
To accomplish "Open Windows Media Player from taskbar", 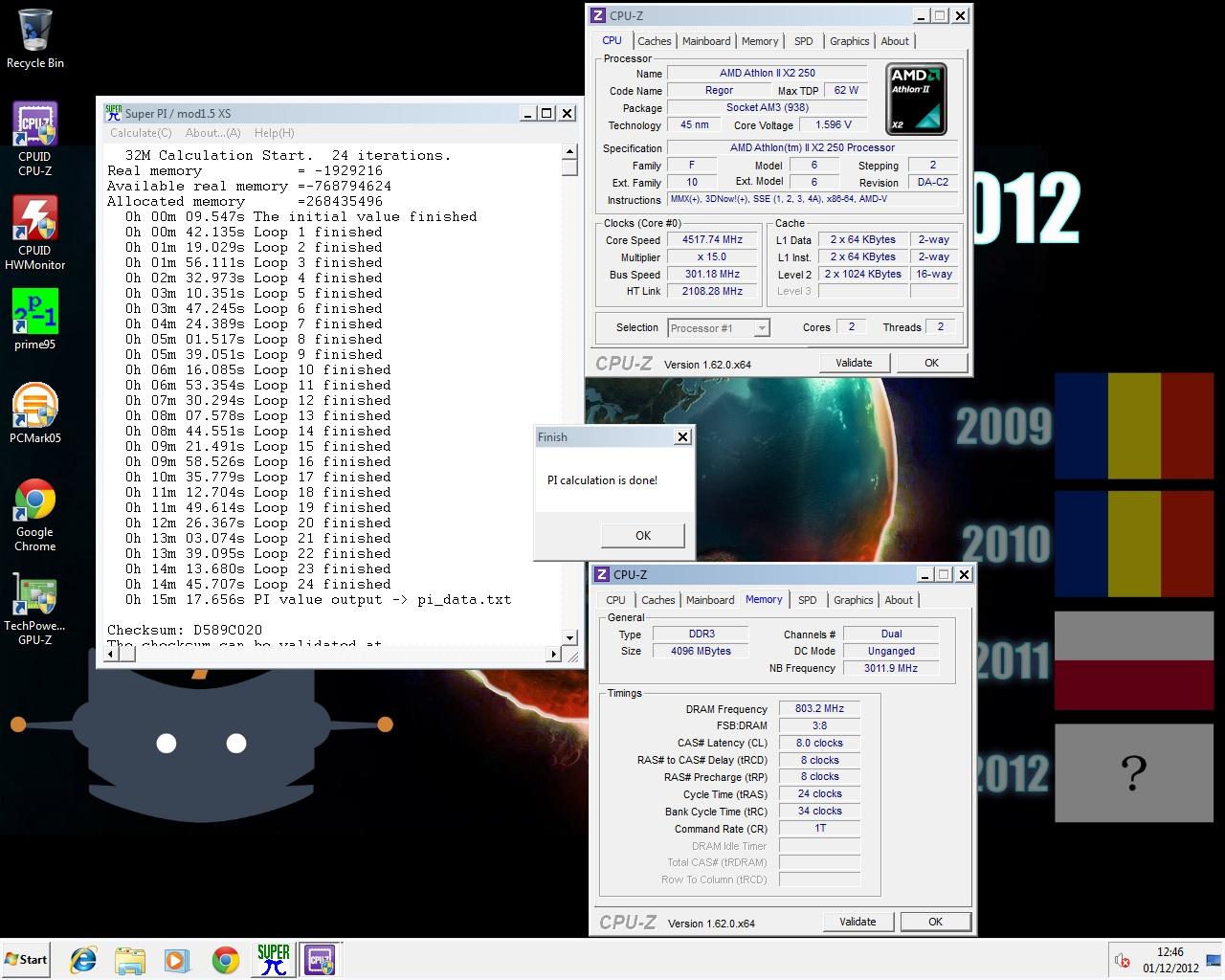I will click(176, 960).
